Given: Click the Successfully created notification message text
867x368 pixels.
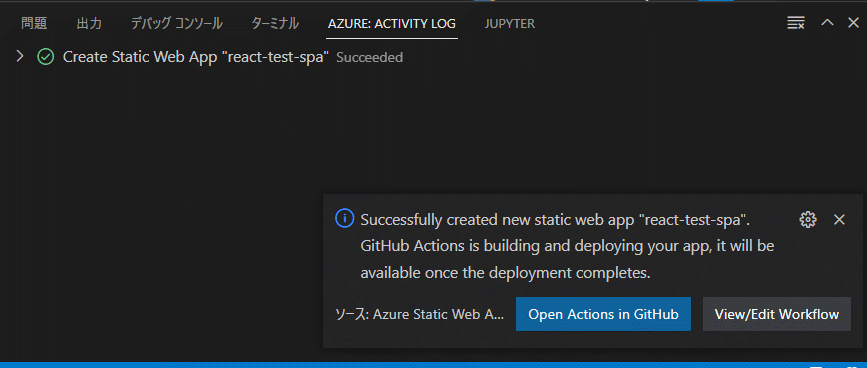Looking at the screenshot, I should coord(567,246).
